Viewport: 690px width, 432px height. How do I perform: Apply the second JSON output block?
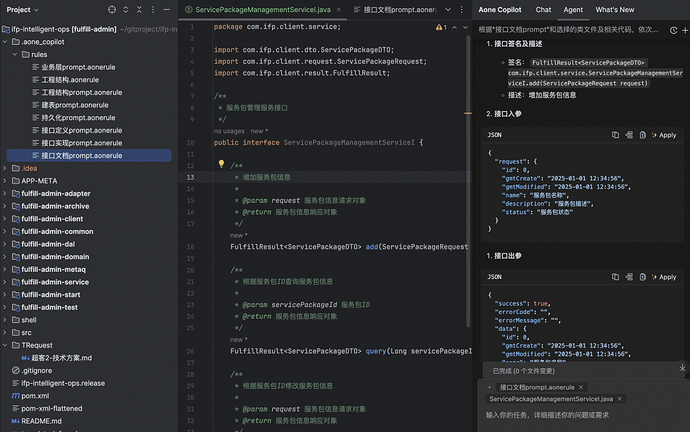click(x=664, y=277)
